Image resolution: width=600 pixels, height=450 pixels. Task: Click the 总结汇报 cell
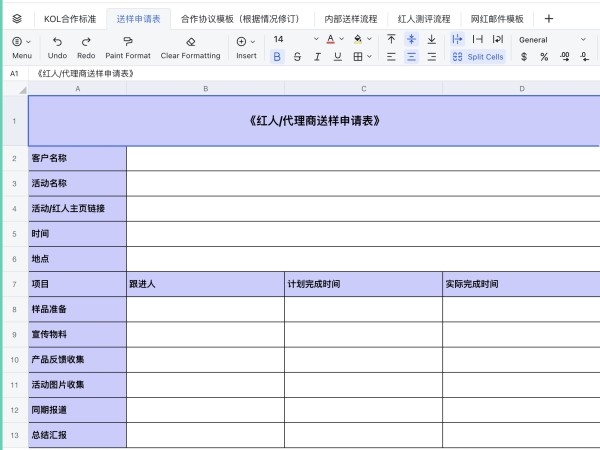pos(77,435)
